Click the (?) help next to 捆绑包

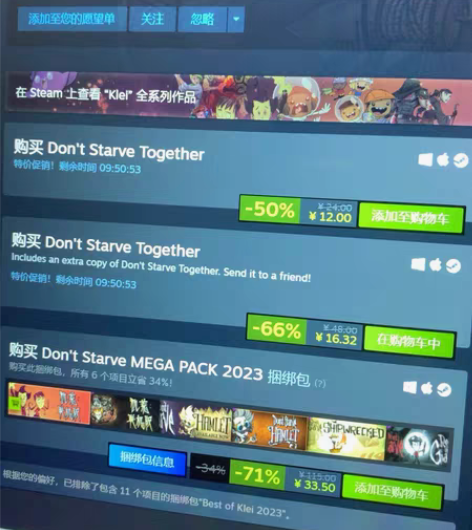click(320, 383)
